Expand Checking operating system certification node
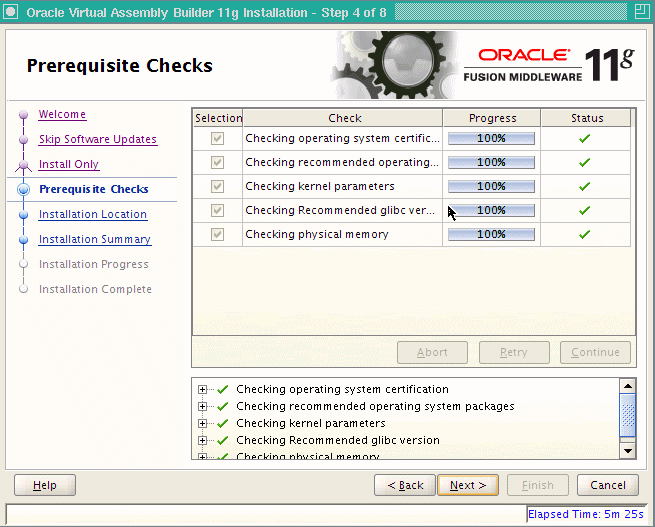Viewport: 655px width, 527px height. coord(203,389)
